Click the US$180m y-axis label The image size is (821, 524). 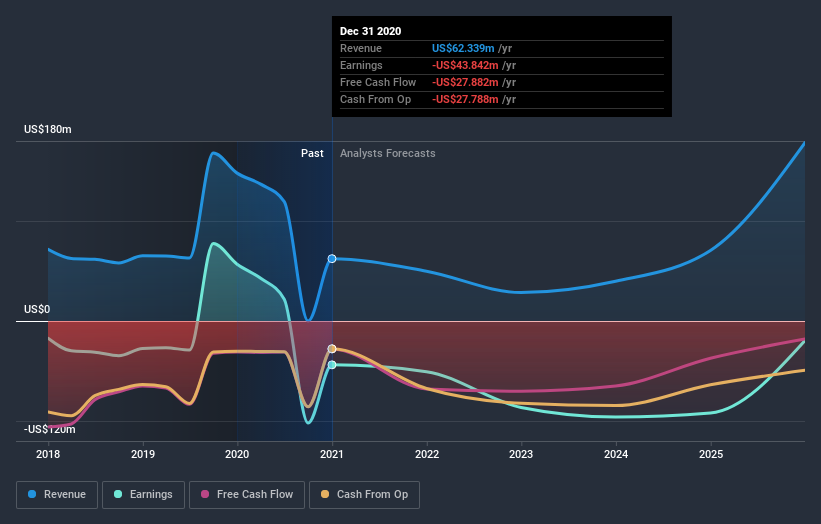tap(48, 129)
